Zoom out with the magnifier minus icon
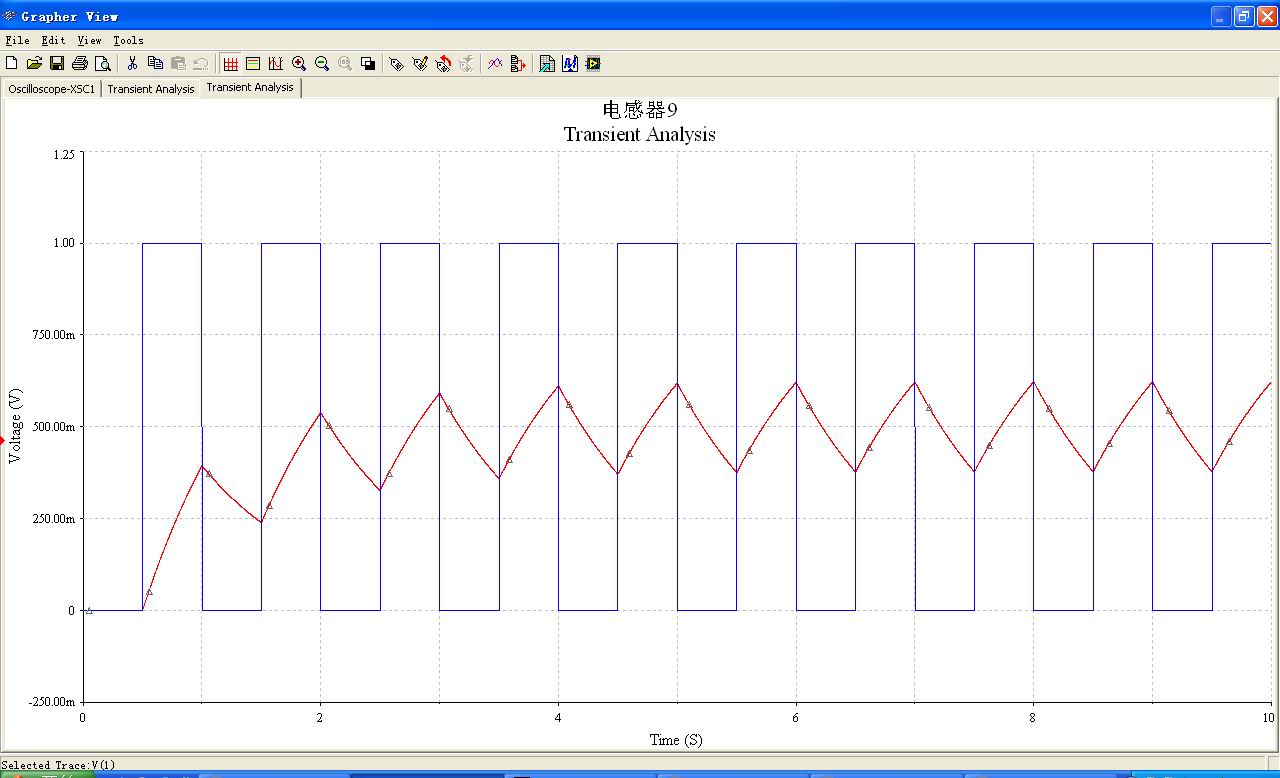Image resolution: width=1280 pixels, height=778 pixels. (322, 63)
